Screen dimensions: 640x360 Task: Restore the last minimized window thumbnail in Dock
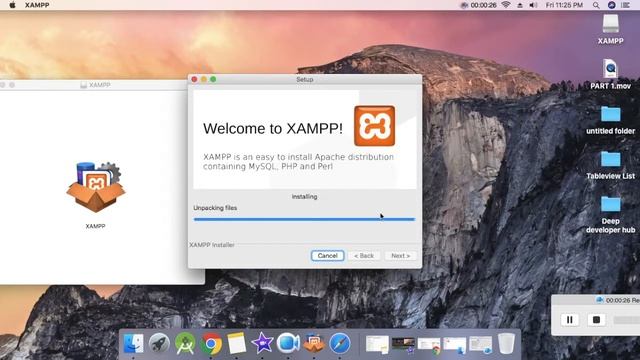tap(480, 345)
